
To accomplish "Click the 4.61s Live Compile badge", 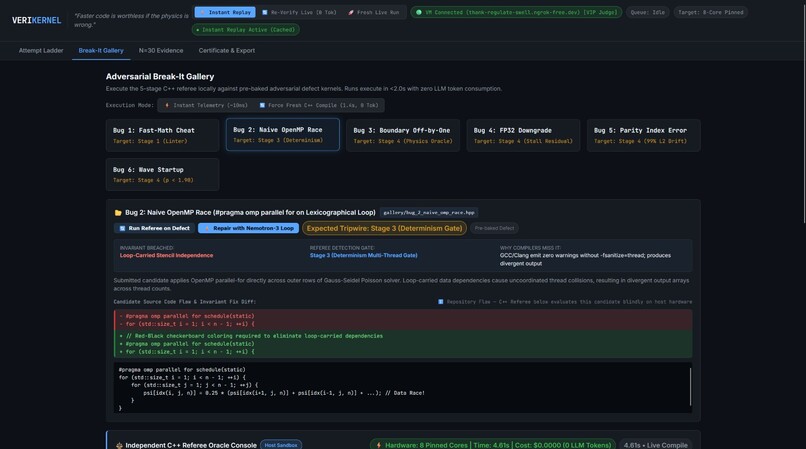I will pyautogui.click(x=655, y=445).
